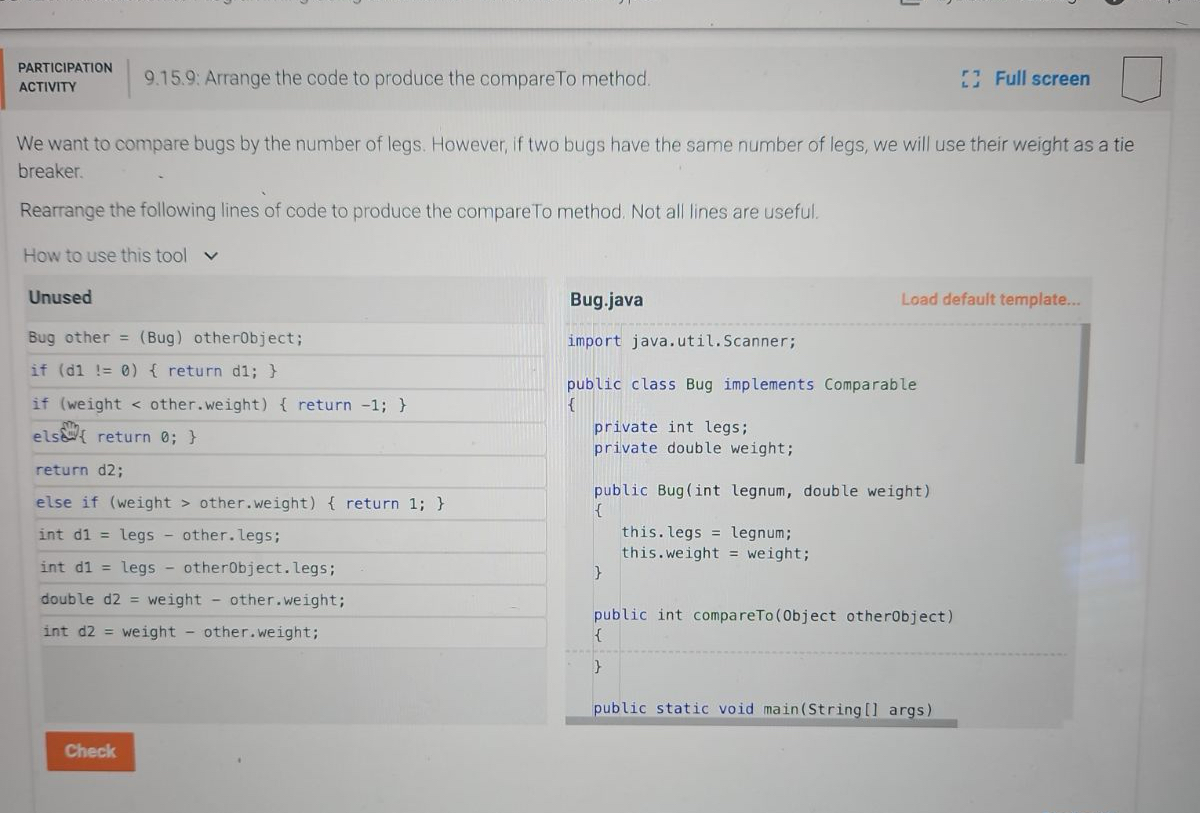Select 'int d1 = legs - other.legs;' line

pos(292,535)
